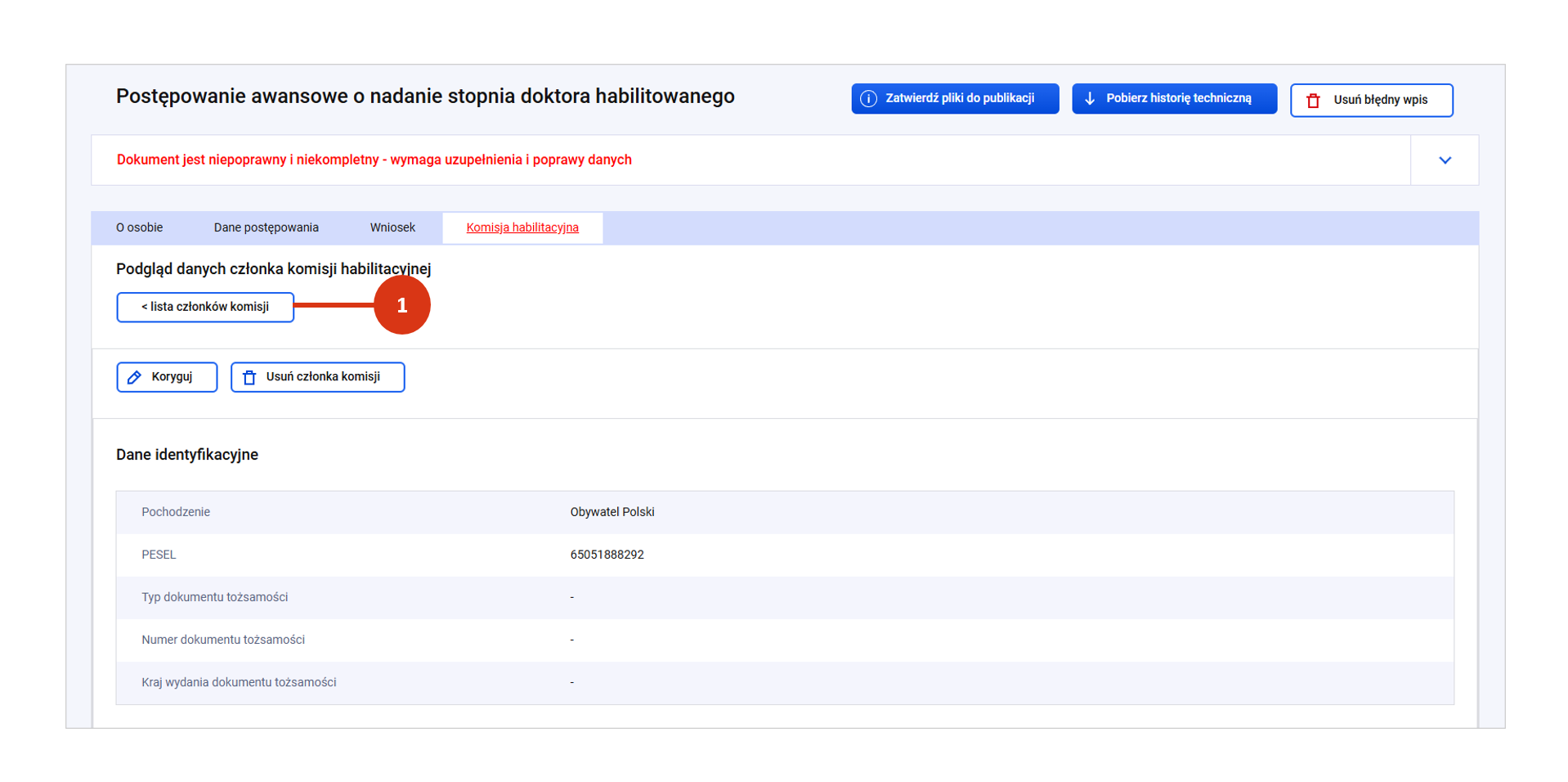The image size is (1568, 782).
Task: Open the Dane postępowania tab
Action: coord(266,227)
